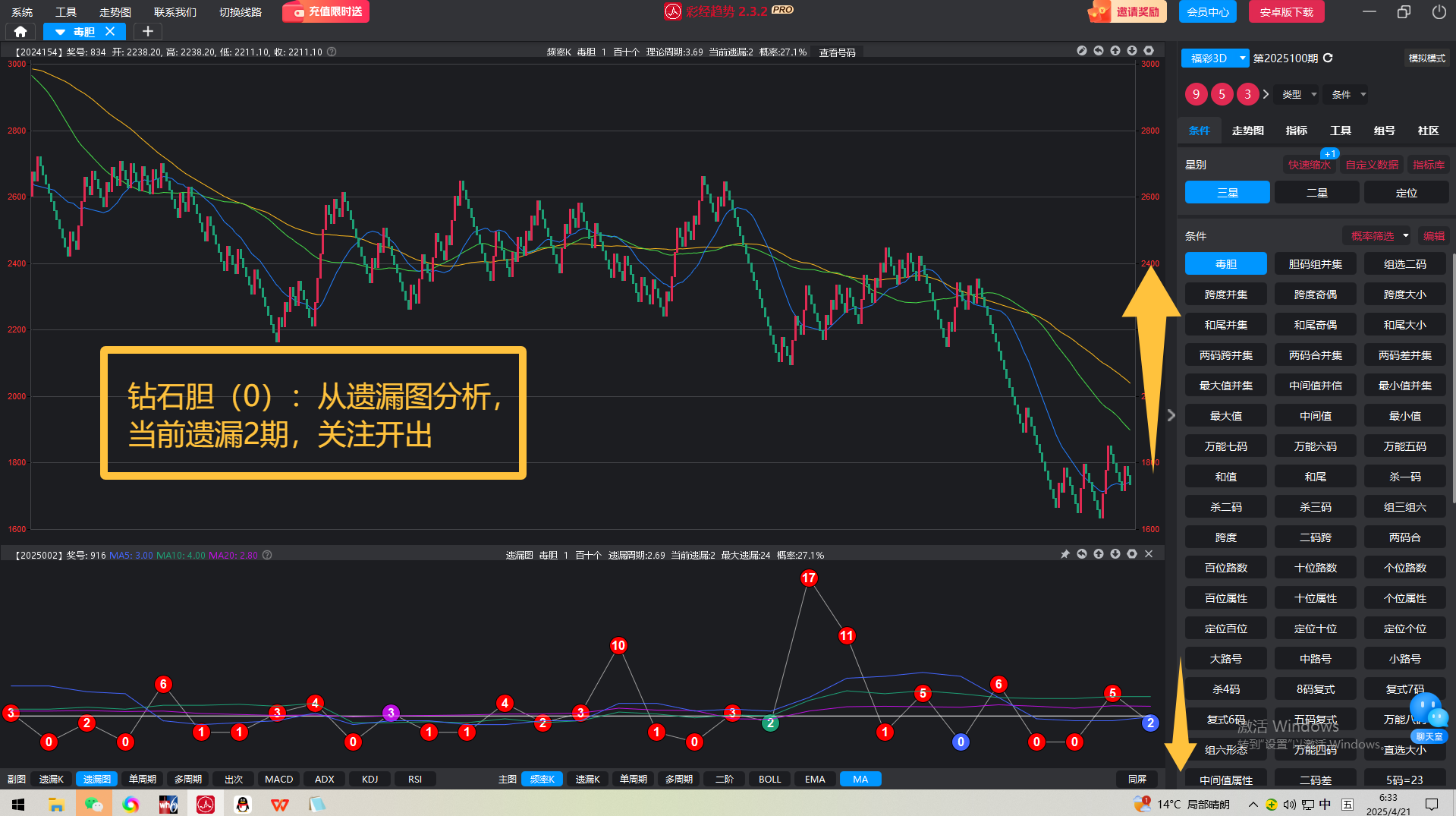The image size is (1456, 816).
Task: Toggle the MA overlay on main chart
Action: (860, 779)
